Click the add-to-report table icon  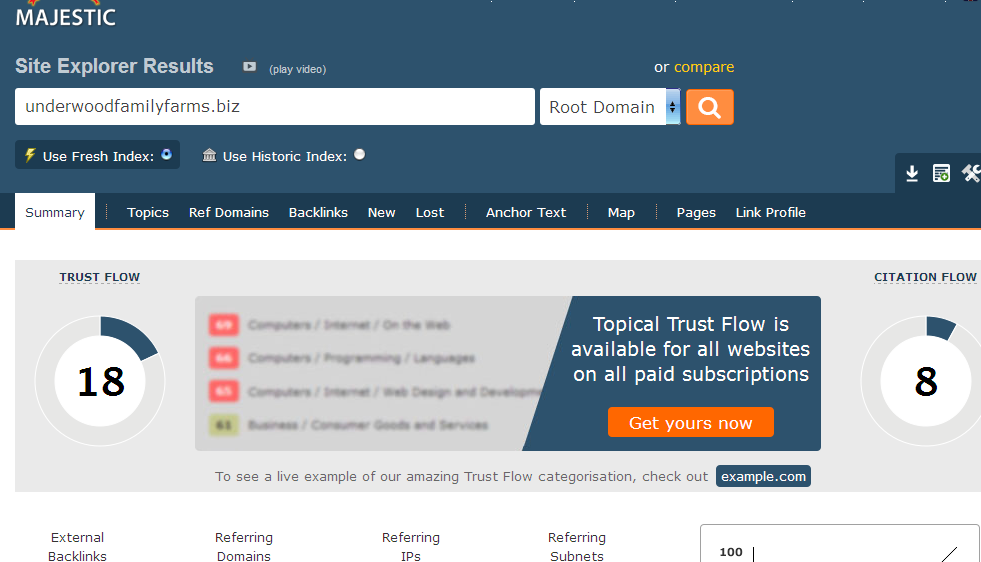[941, 173]
